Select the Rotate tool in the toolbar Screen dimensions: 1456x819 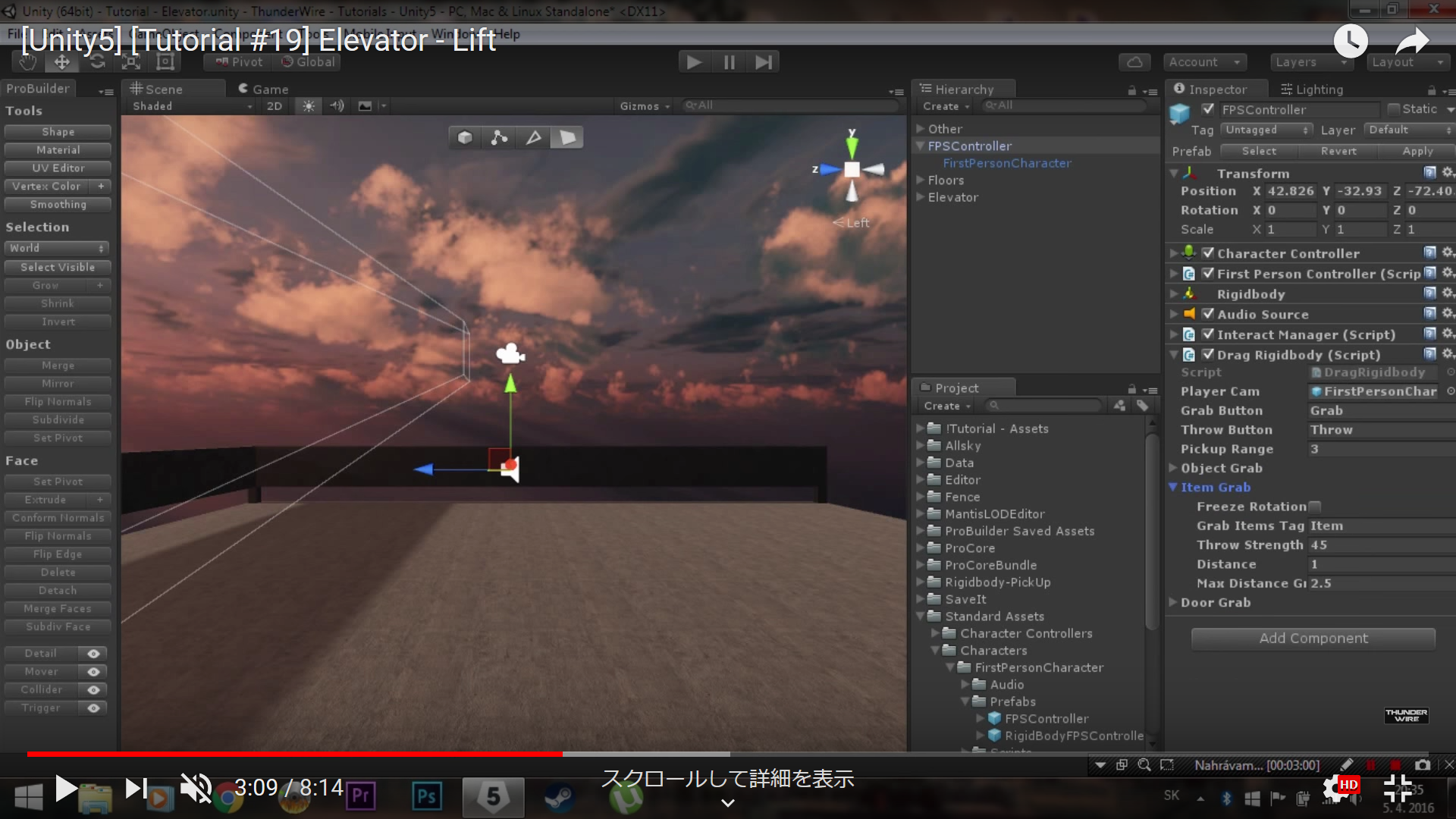(97, 61)
